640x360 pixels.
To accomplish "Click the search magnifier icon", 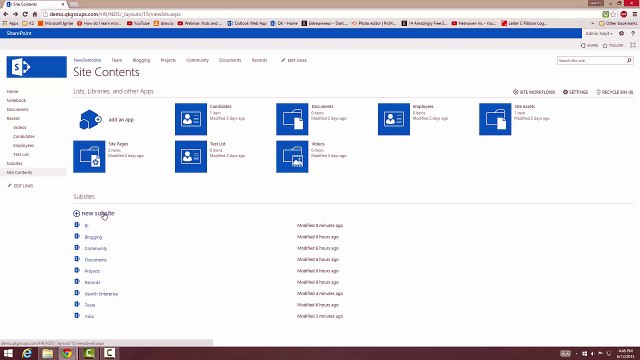I will (x=629, y=60).
